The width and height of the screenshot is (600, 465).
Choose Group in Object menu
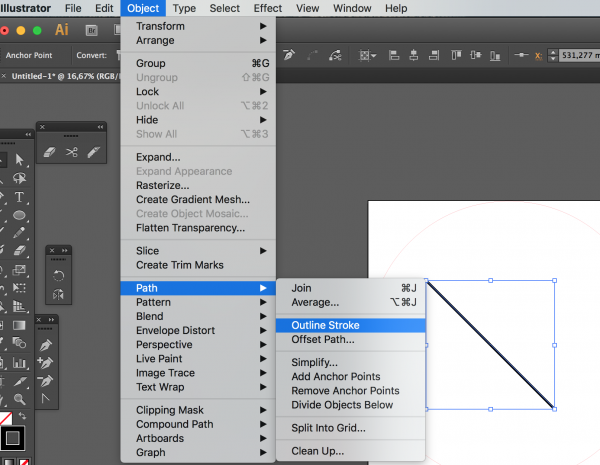pos(198,63)
